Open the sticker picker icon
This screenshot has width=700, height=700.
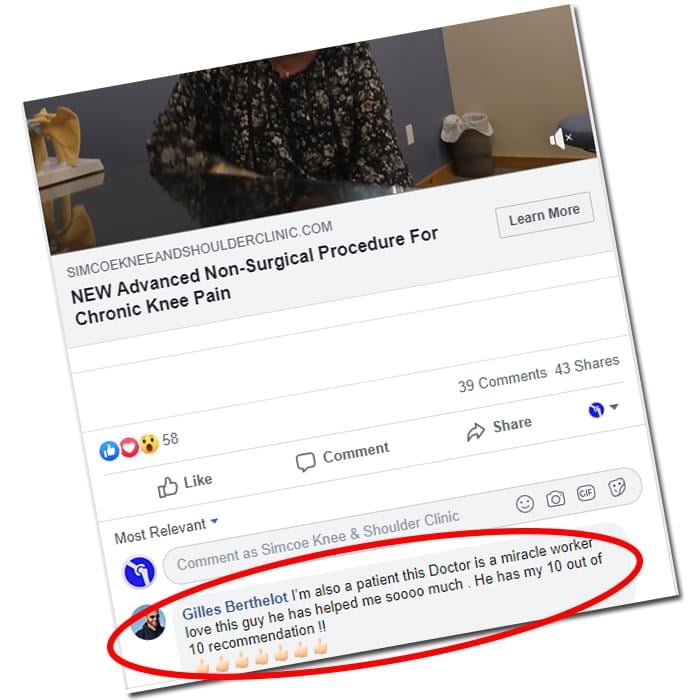pyautogui.click(x=617, y=488)
